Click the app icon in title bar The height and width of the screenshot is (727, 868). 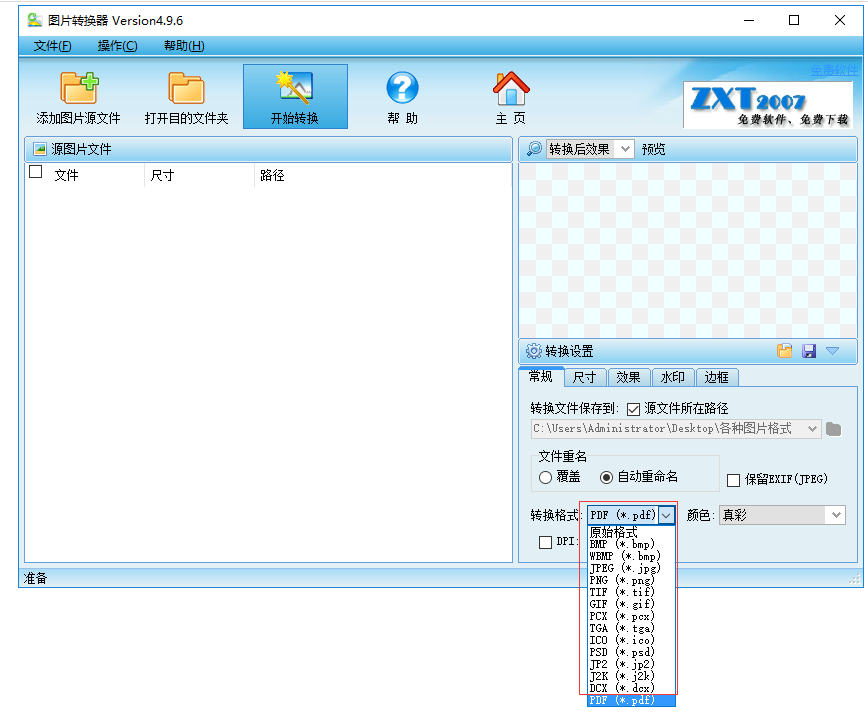(35, 20)
